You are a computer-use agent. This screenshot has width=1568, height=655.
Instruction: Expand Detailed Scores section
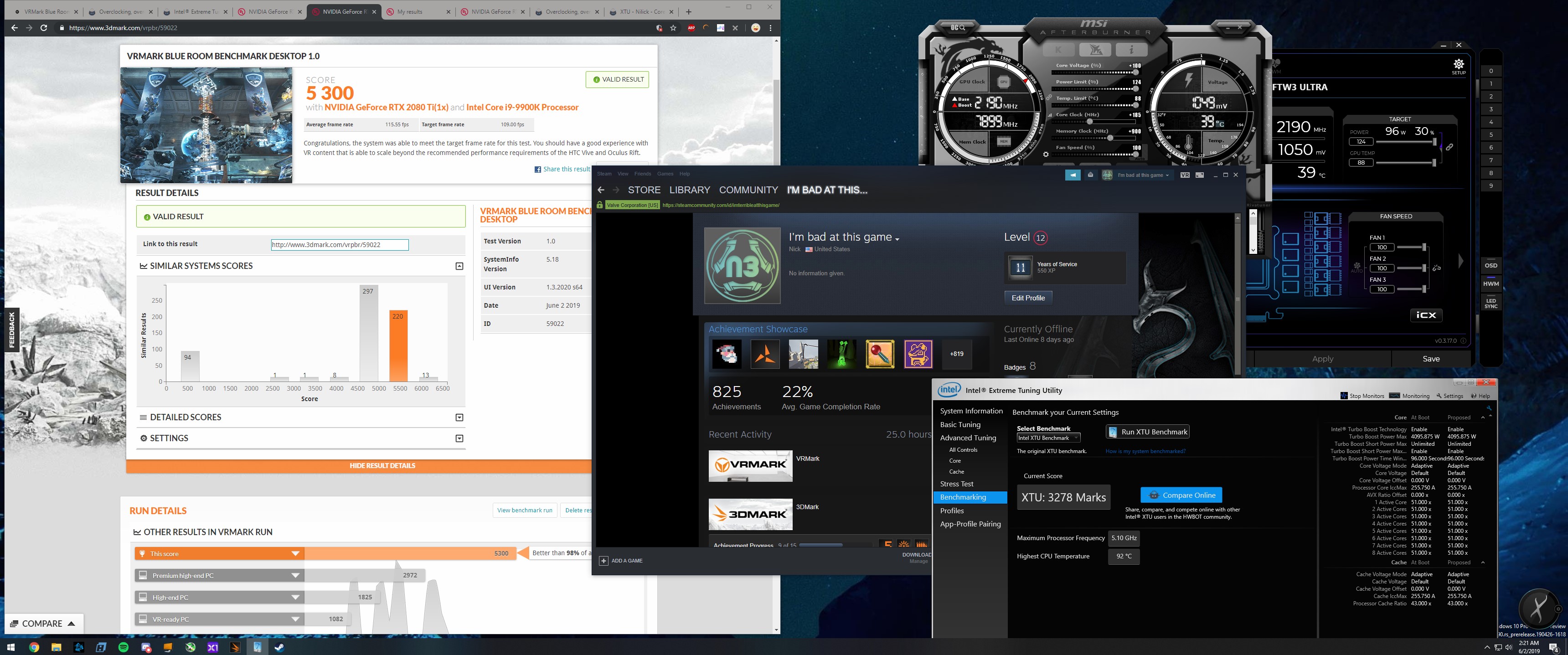pos(459,418)
